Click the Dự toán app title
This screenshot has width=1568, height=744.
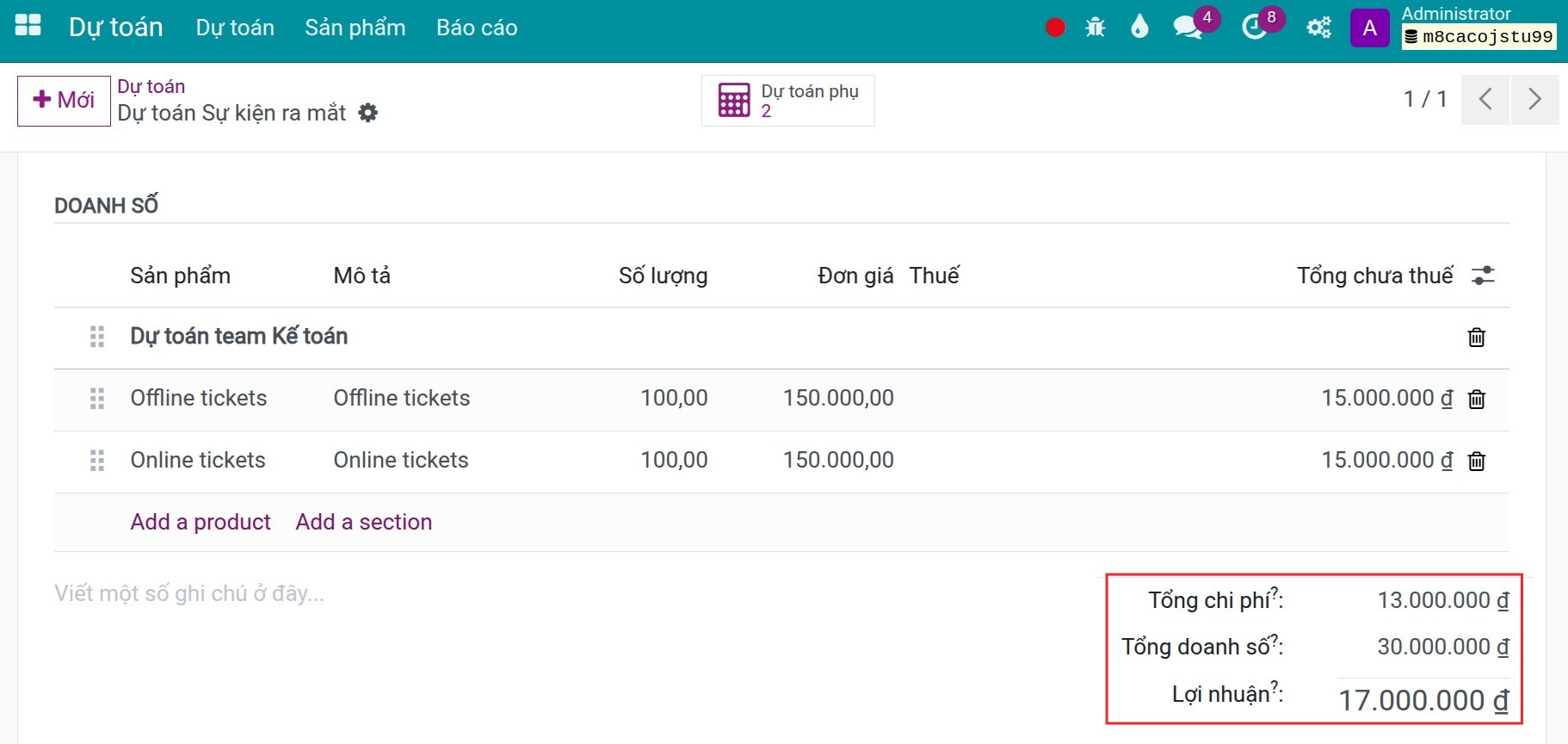[116, 28]
